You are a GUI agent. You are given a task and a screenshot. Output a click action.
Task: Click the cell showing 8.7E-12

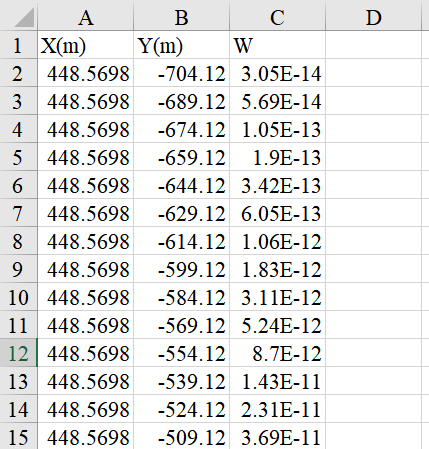277,353
